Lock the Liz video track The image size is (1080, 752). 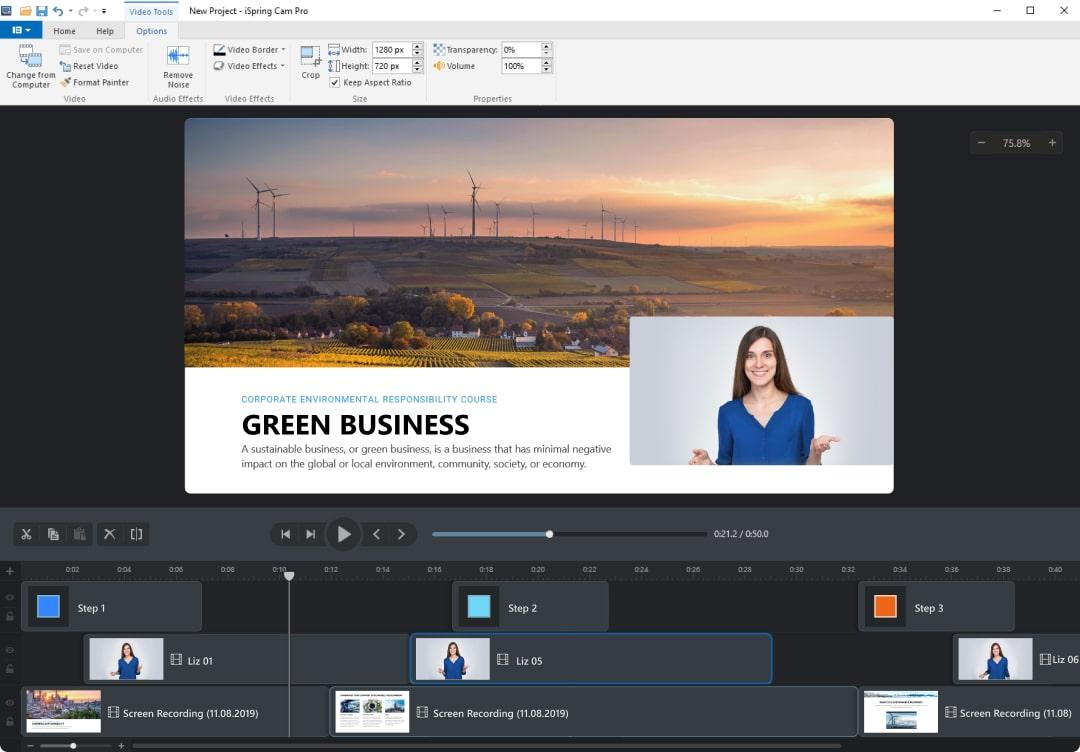coord(10,668)
